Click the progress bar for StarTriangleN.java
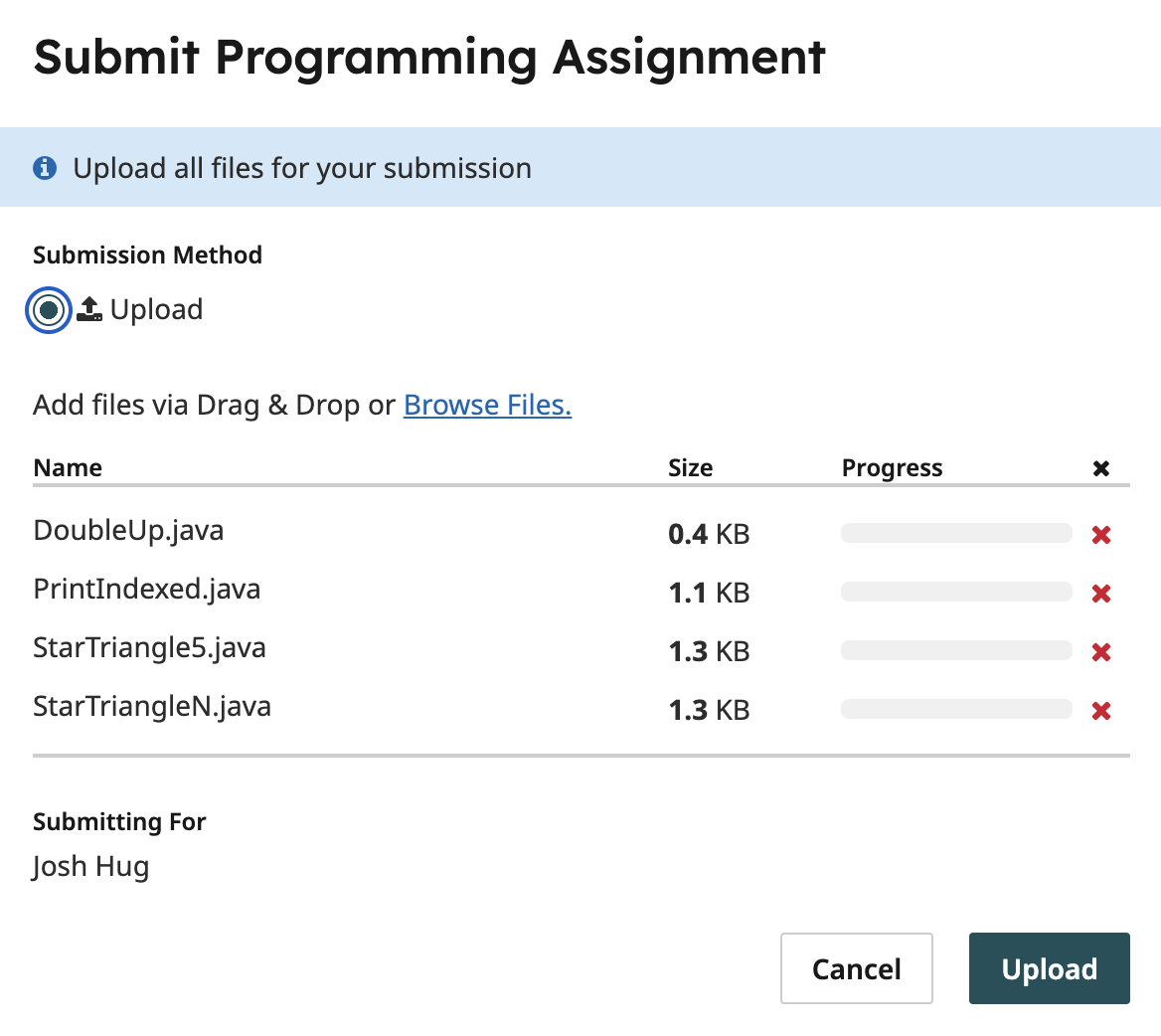The image size is (1161, 1036). pyautogui.click(x=955, y=709)
